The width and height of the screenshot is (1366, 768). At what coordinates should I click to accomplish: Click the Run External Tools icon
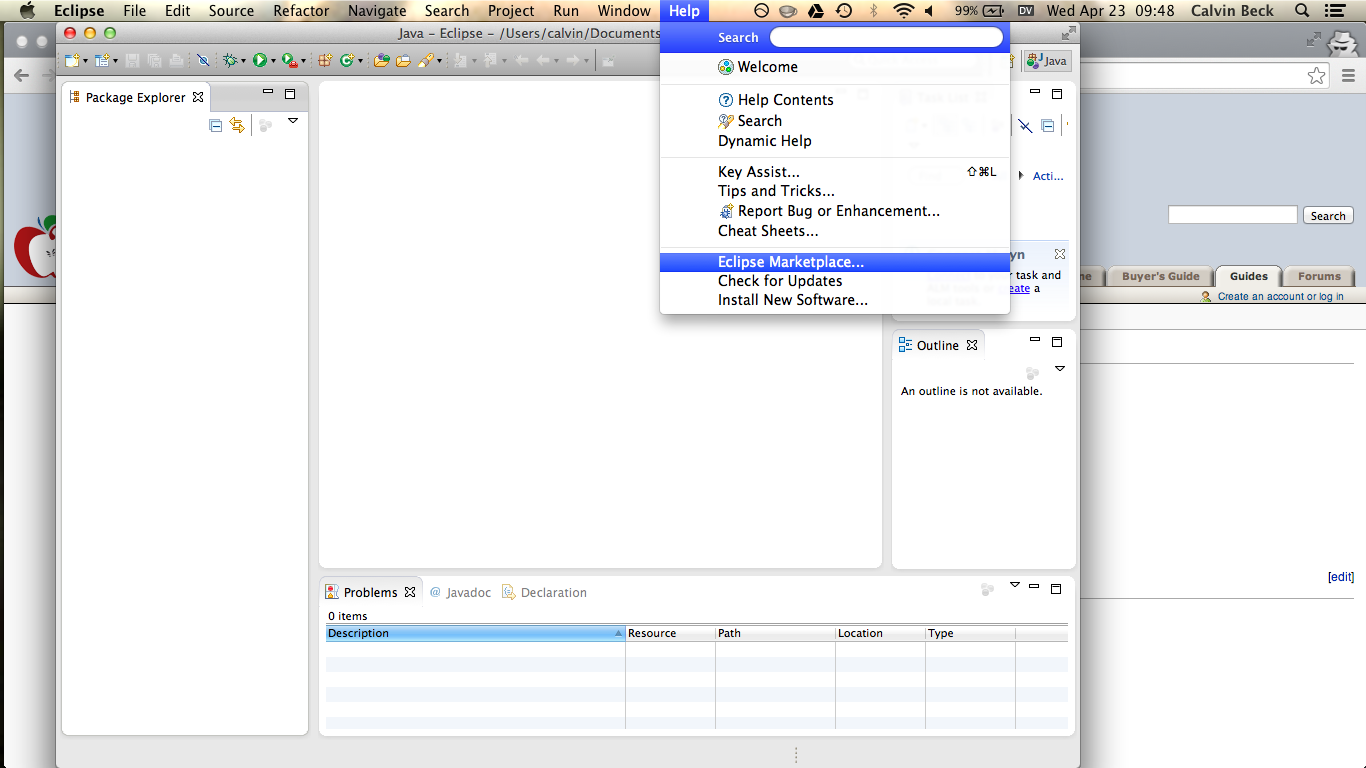[290, 61]
